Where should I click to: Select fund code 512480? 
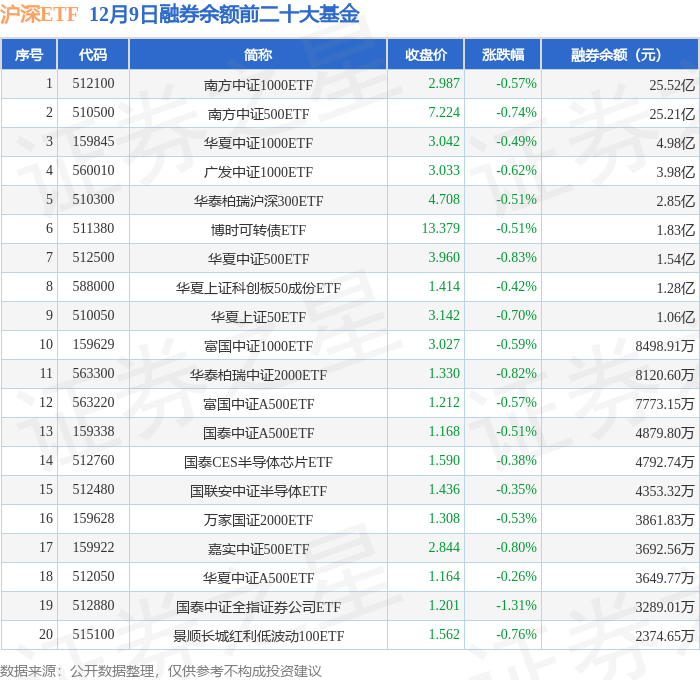tap(93, 490)
